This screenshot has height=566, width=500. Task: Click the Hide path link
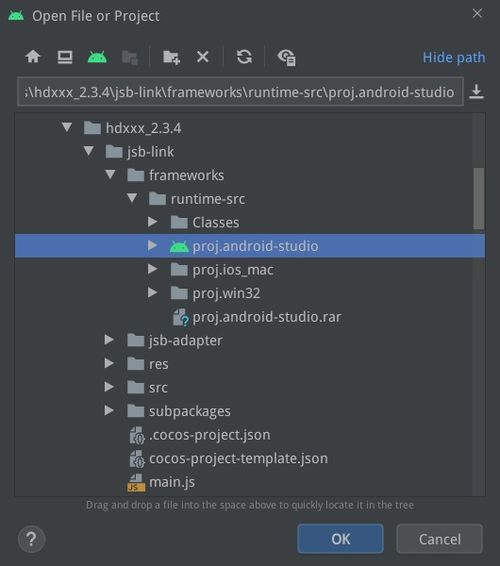tap(454, 57)
